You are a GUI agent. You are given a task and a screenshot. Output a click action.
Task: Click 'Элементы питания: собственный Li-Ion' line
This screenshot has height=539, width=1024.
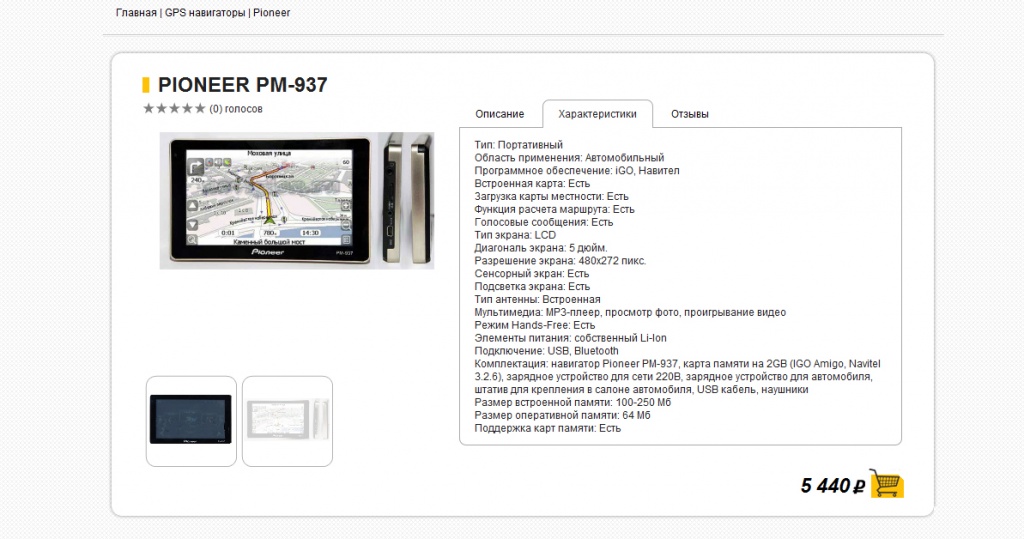click(571, 338)
